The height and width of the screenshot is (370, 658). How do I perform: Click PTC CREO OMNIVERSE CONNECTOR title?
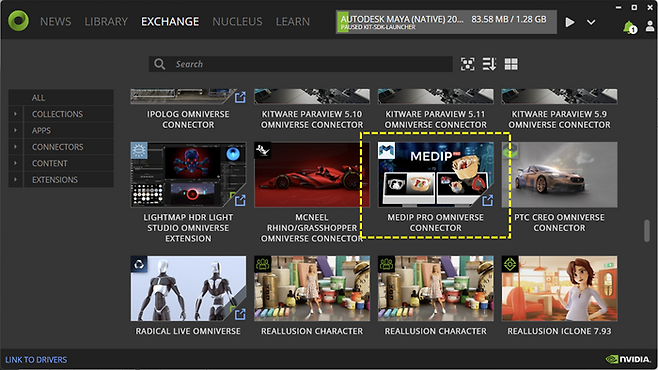pos(559,222)
